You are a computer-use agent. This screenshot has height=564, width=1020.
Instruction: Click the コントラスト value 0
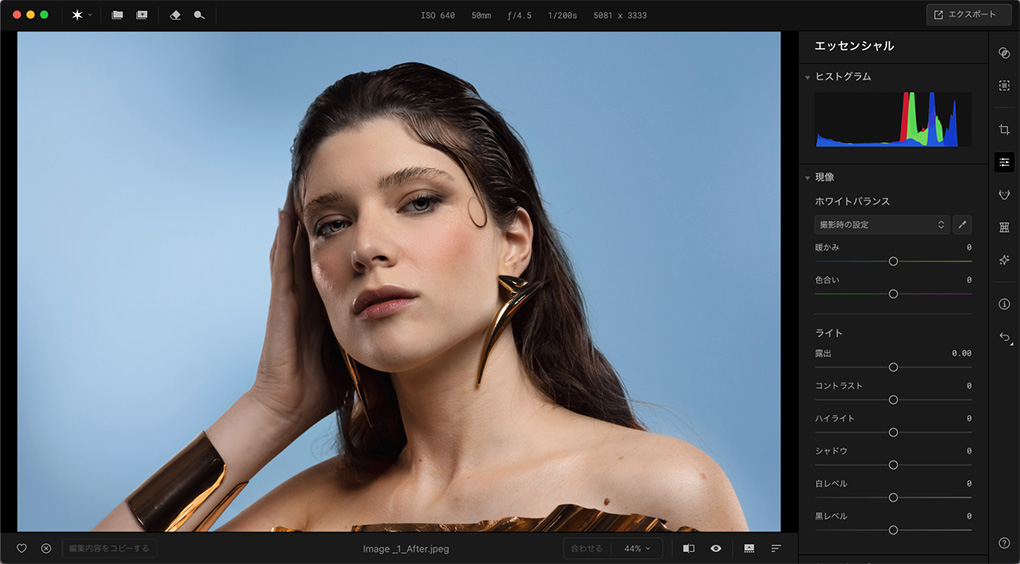tap(969, 386)
